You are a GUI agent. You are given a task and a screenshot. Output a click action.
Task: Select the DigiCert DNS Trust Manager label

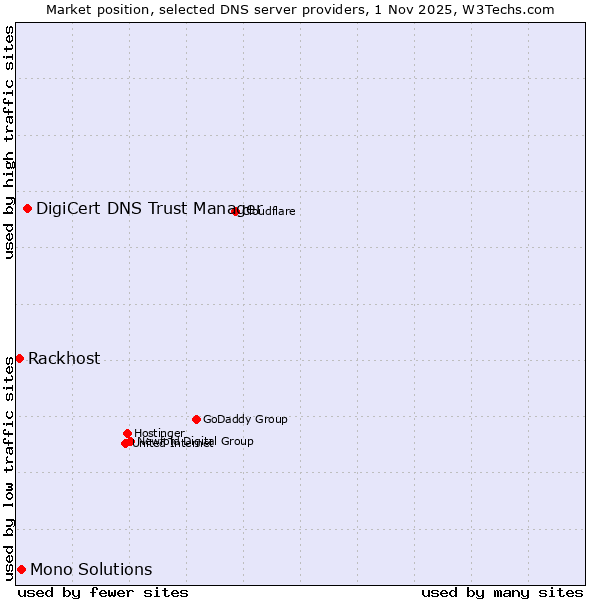click(x=148, y=208)
